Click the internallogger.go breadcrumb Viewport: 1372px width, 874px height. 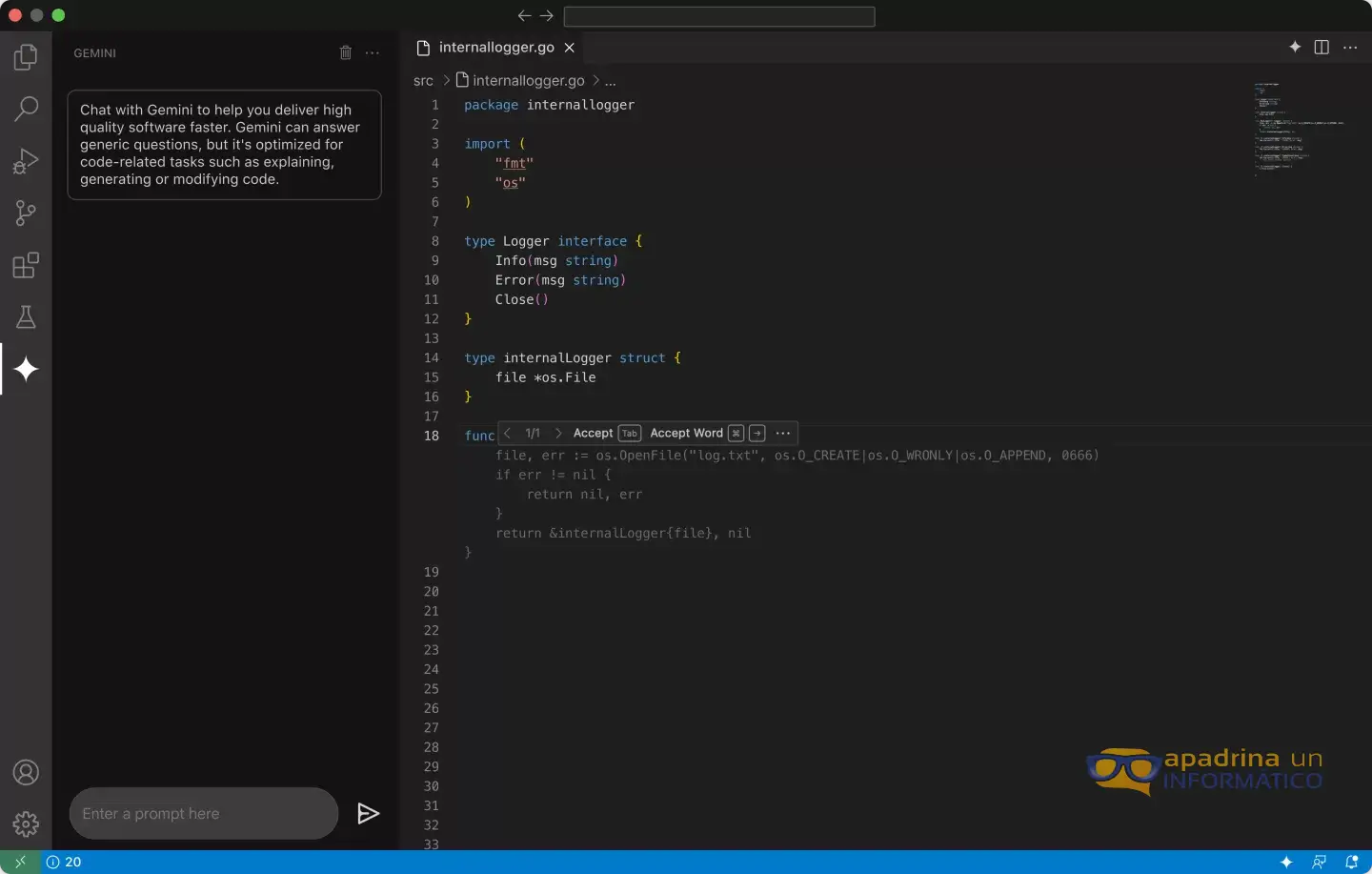coord(520,81)
